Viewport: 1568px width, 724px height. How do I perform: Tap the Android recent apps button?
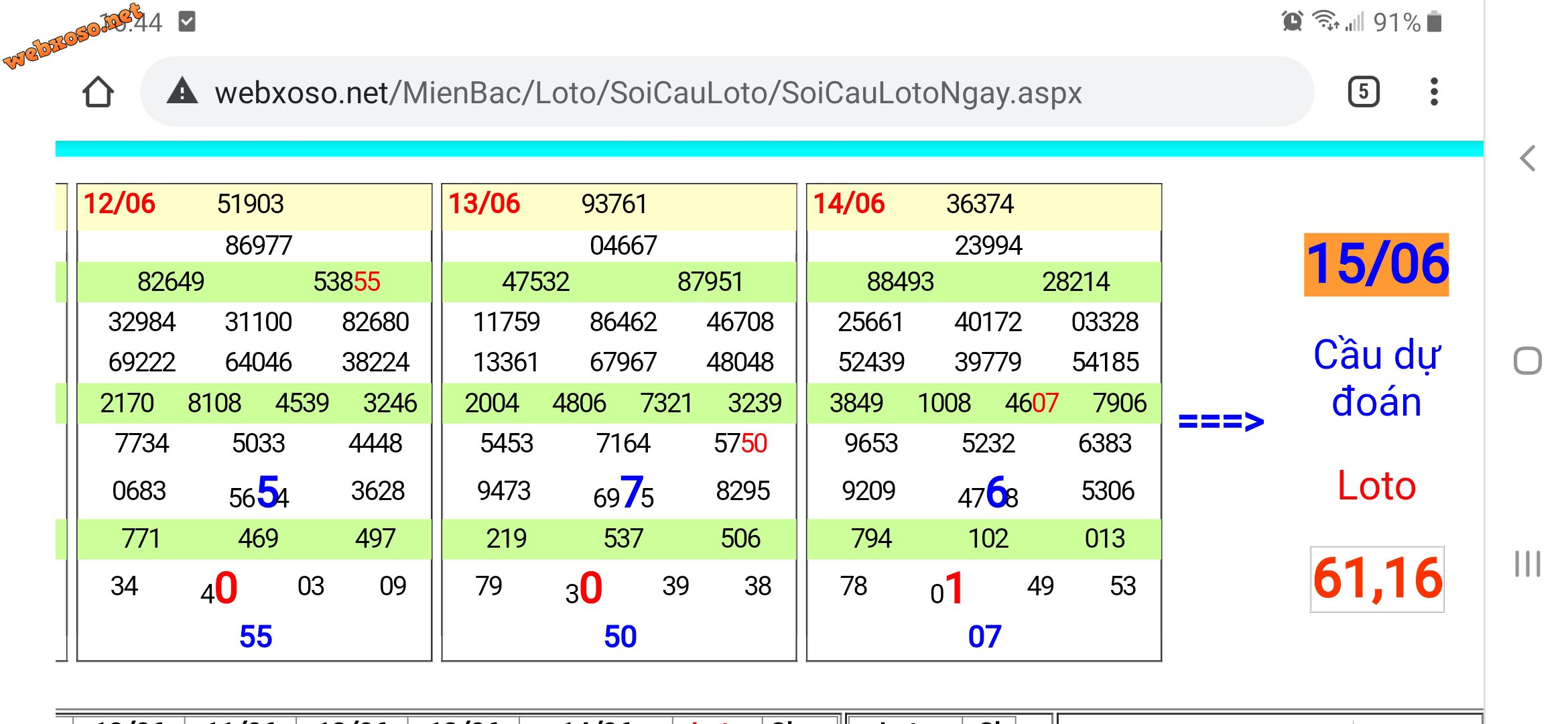(1527, 563)
